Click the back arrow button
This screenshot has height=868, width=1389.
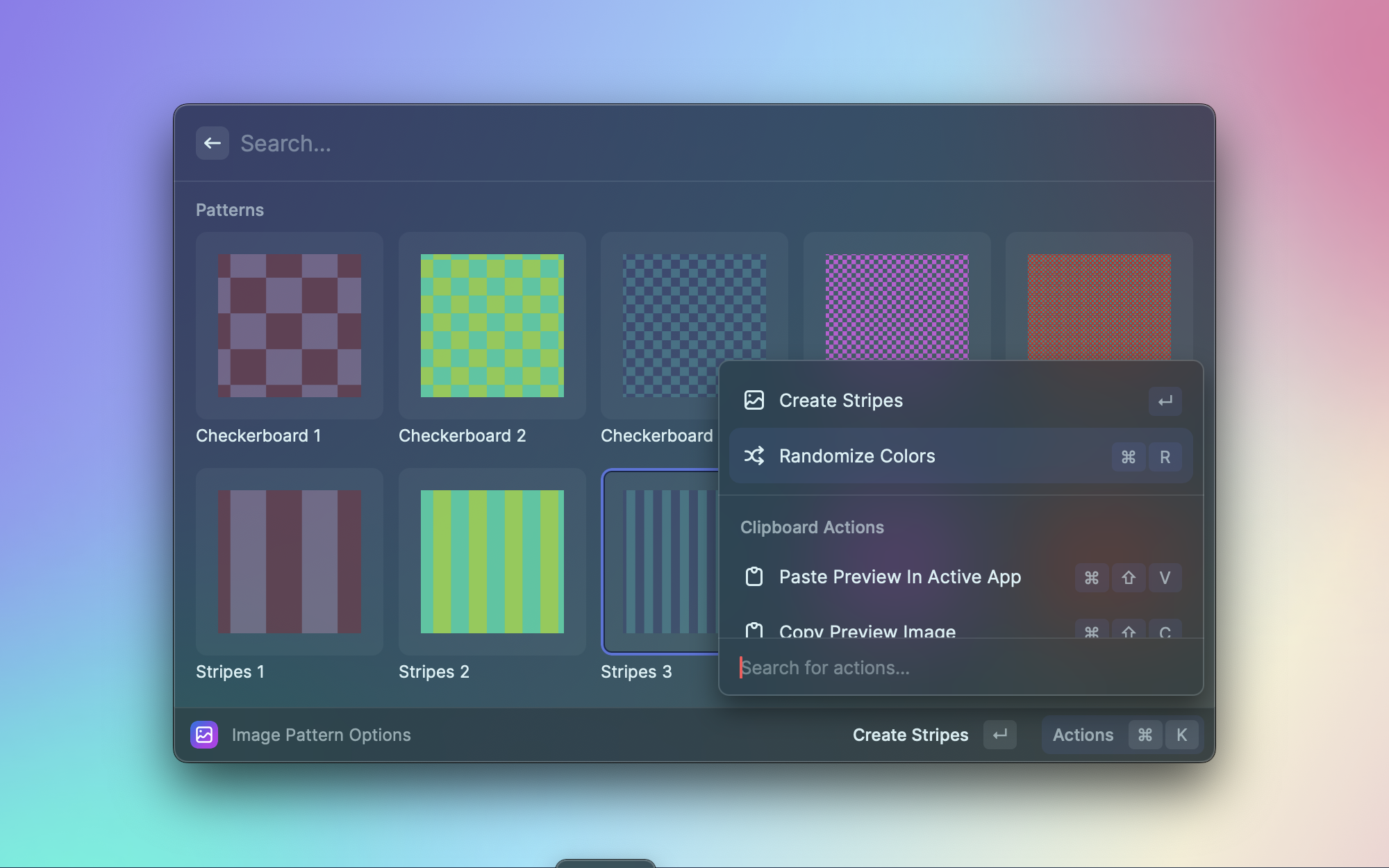pos(213,143)
